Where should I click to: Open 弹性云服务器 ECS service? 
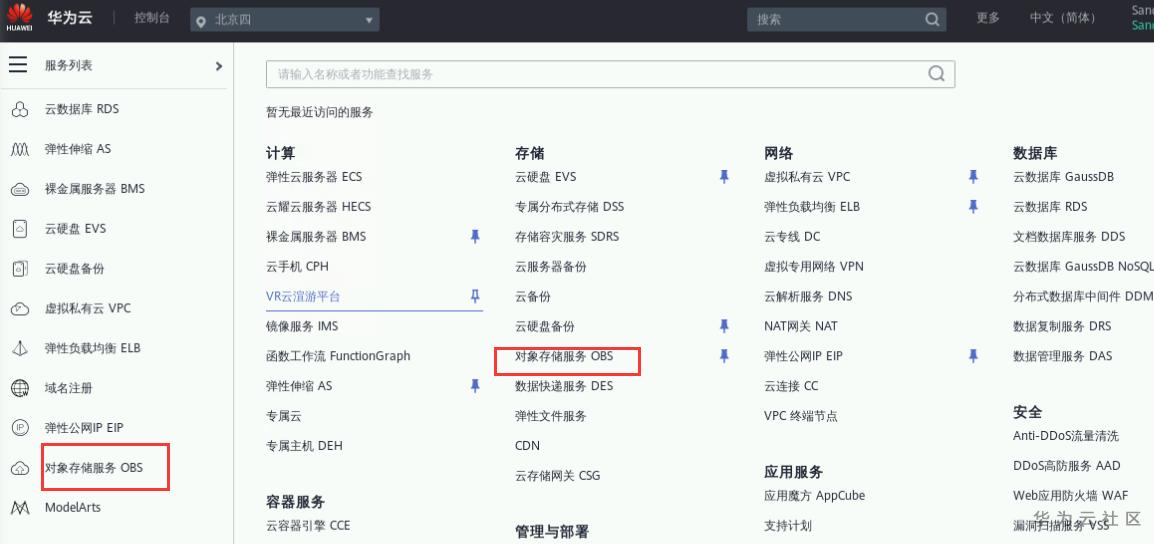314,177
